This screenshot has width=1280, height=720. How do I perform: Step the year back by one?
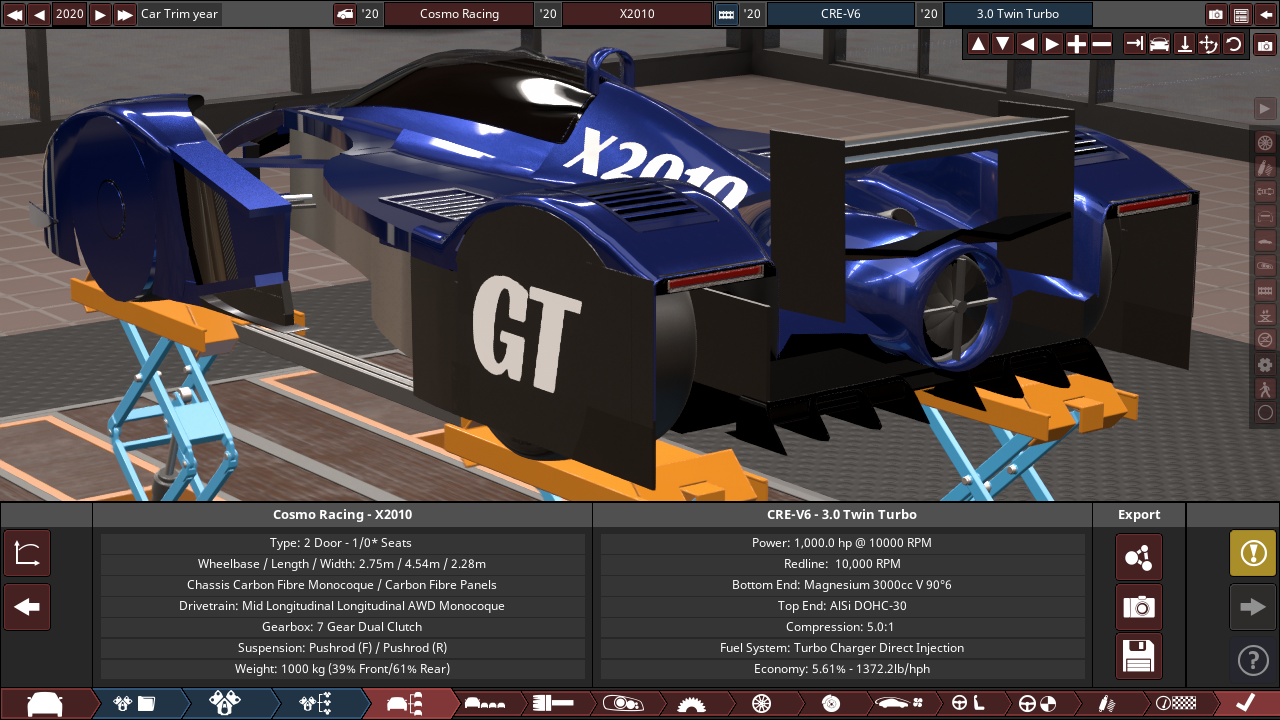click(39, 14)
